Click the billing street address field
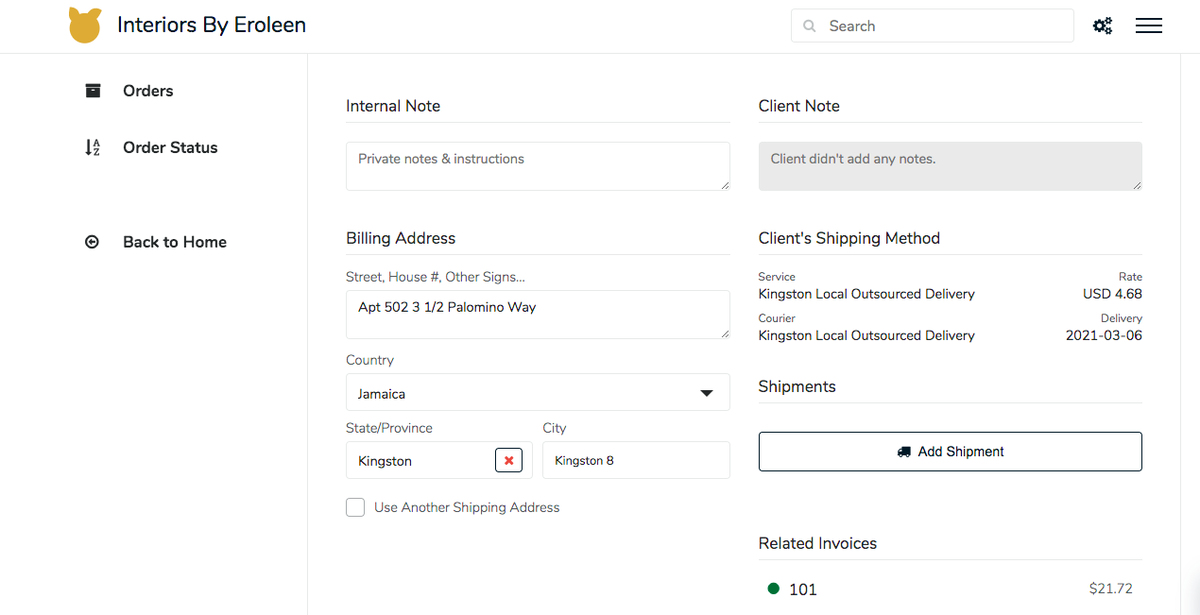Image resolution: width=1200 pixels, height=615 pixels. click(x=537, y=314)
